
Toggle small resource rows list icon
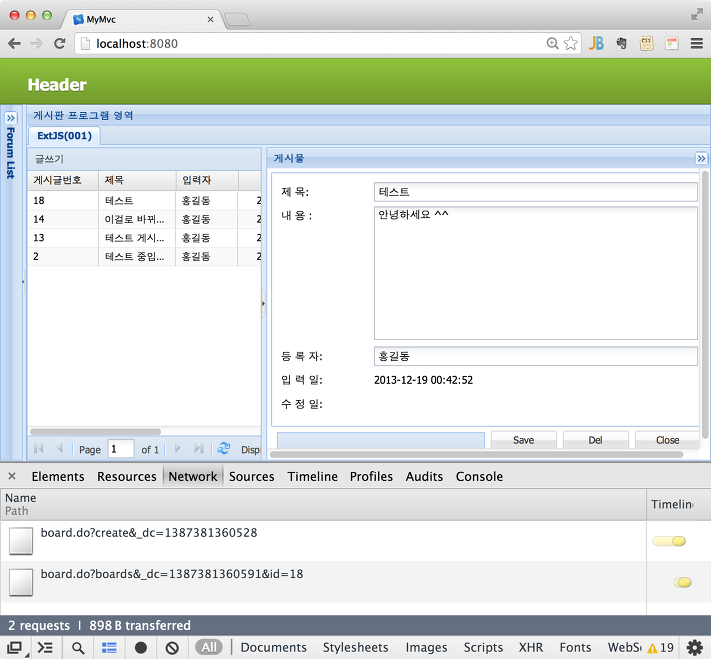coord(109,648)
